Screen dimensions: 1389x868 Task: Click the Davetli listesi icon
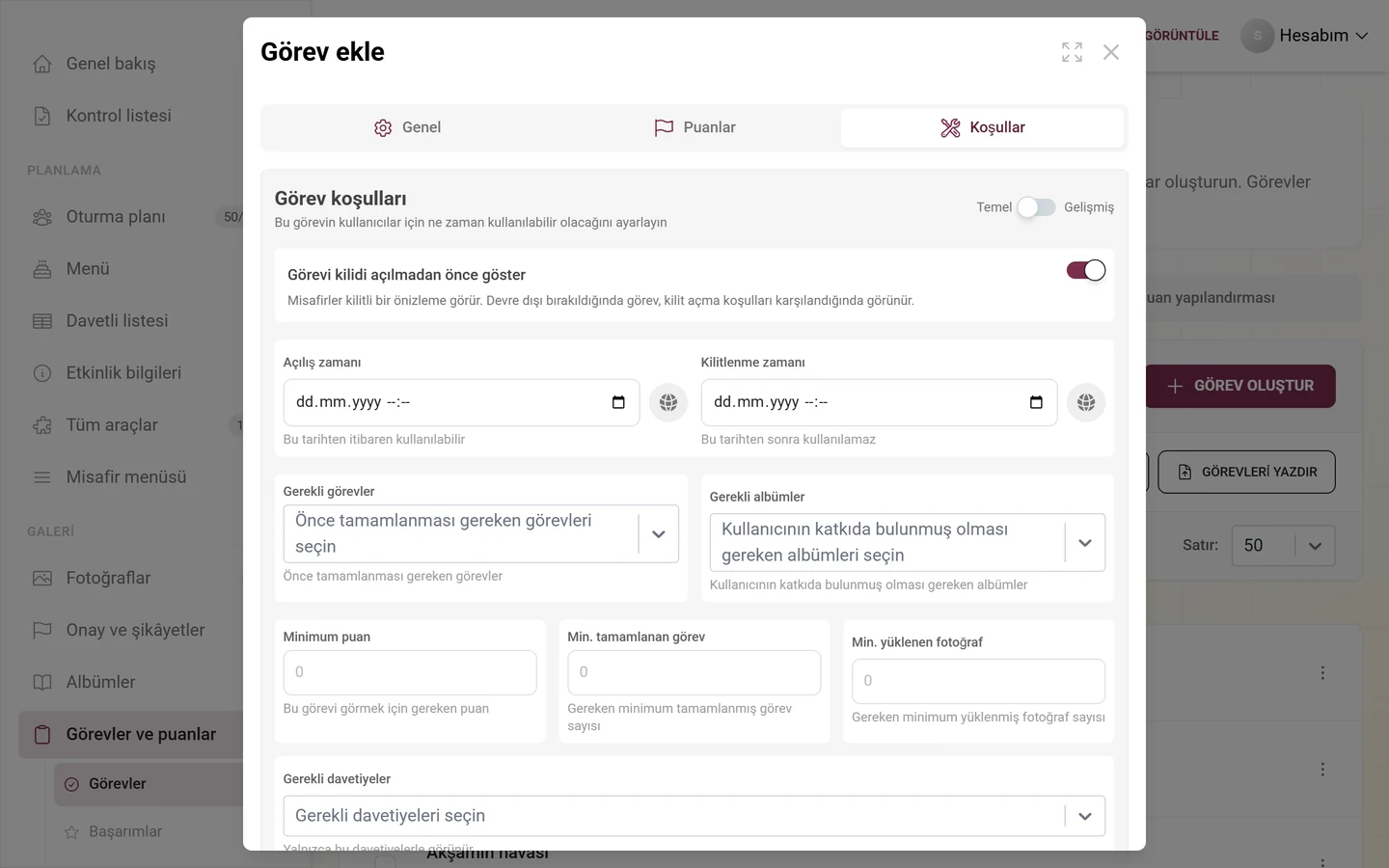[42, 321]
